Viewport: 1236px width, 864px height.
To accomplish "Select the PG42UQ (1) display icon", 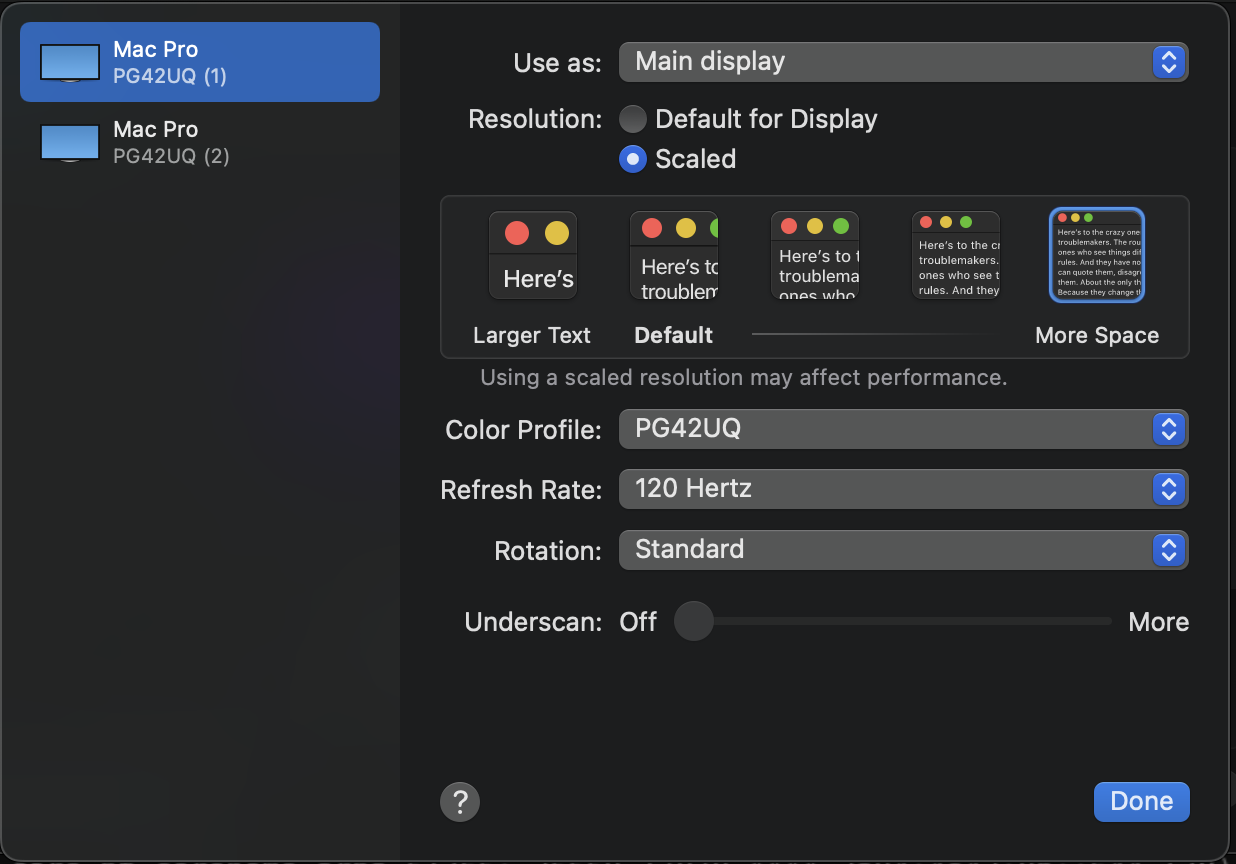I will click(70, 62).
